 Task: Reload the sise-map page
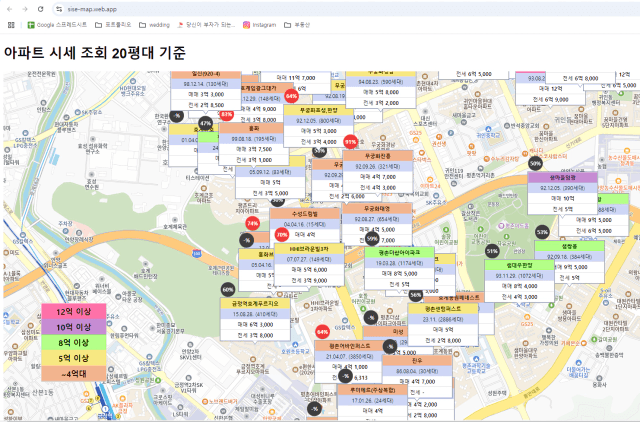(40, 9)
